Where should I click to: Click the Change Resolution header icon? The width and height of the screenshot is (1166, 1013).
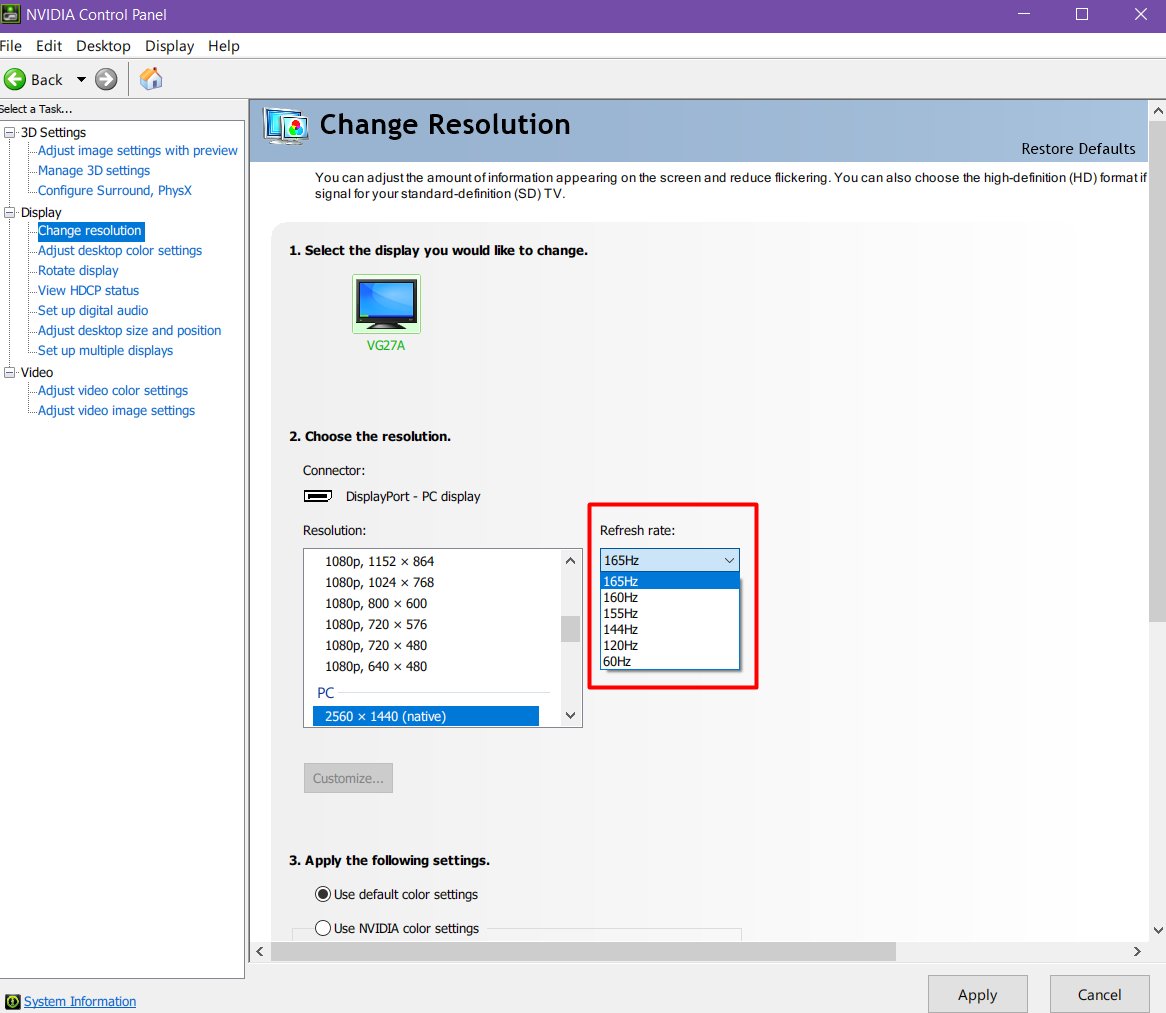pos(286,125)
